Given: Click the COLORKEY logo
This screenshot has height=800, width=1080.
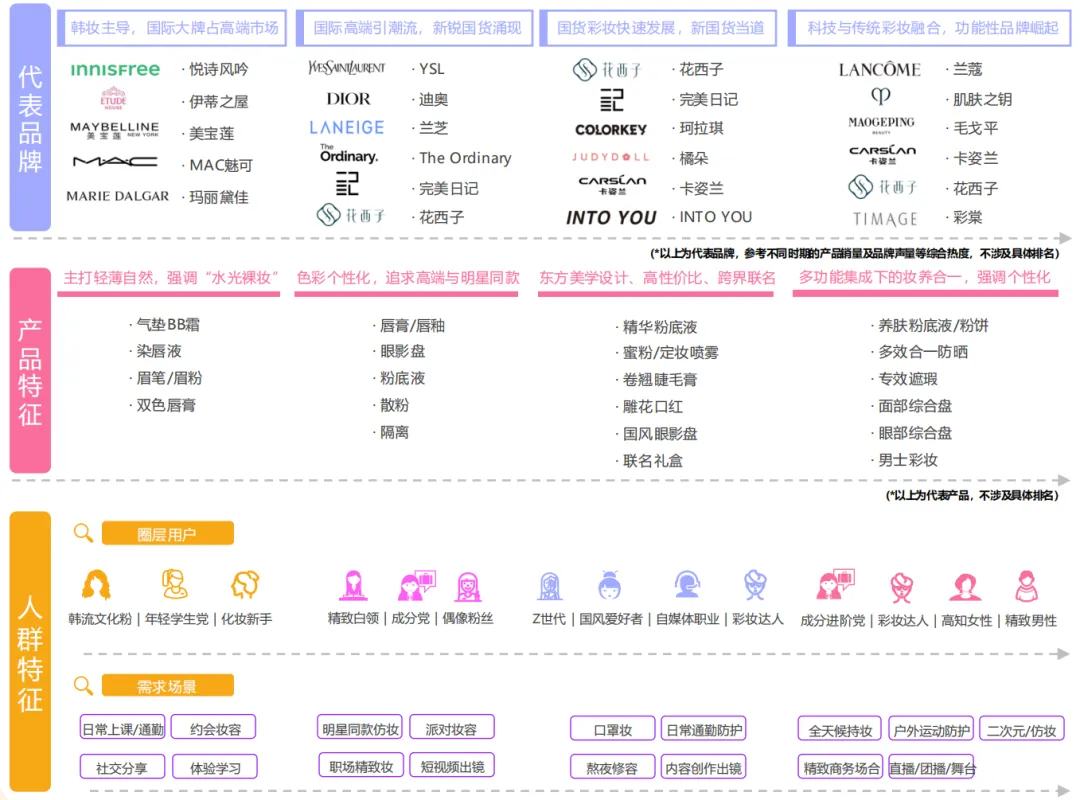Looking at the screenshot, I should point(610,130).
